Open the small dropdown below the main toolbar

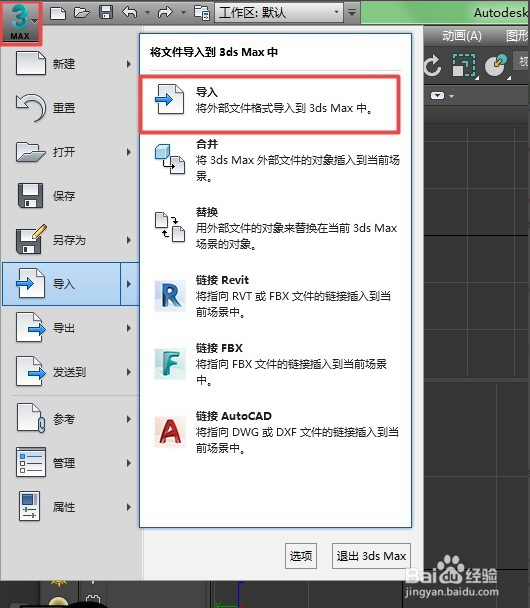pyautogui.click(x=442, y=95)
